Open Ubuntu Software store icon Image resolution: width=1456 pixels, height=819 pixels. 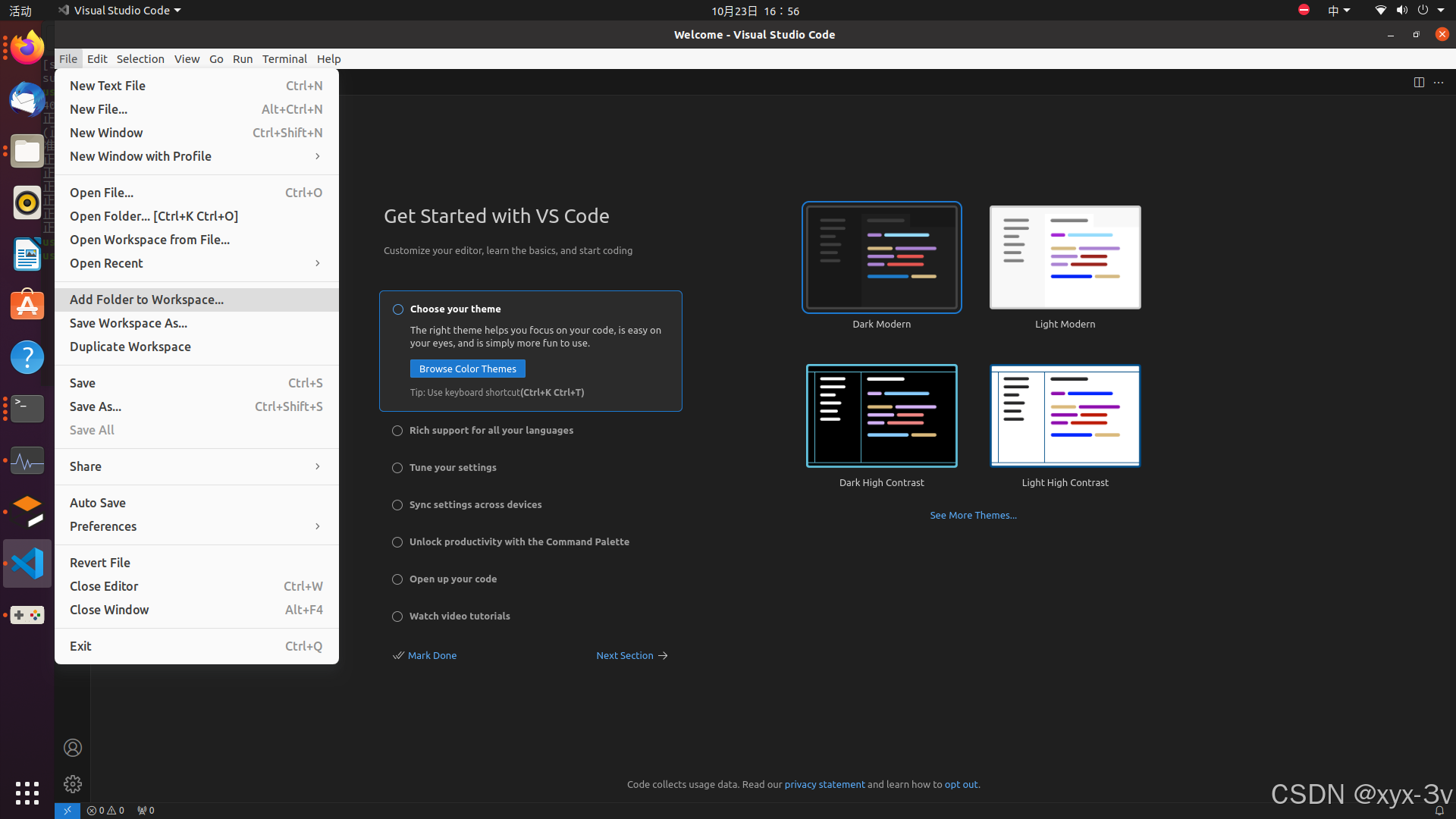coord(27,306)
